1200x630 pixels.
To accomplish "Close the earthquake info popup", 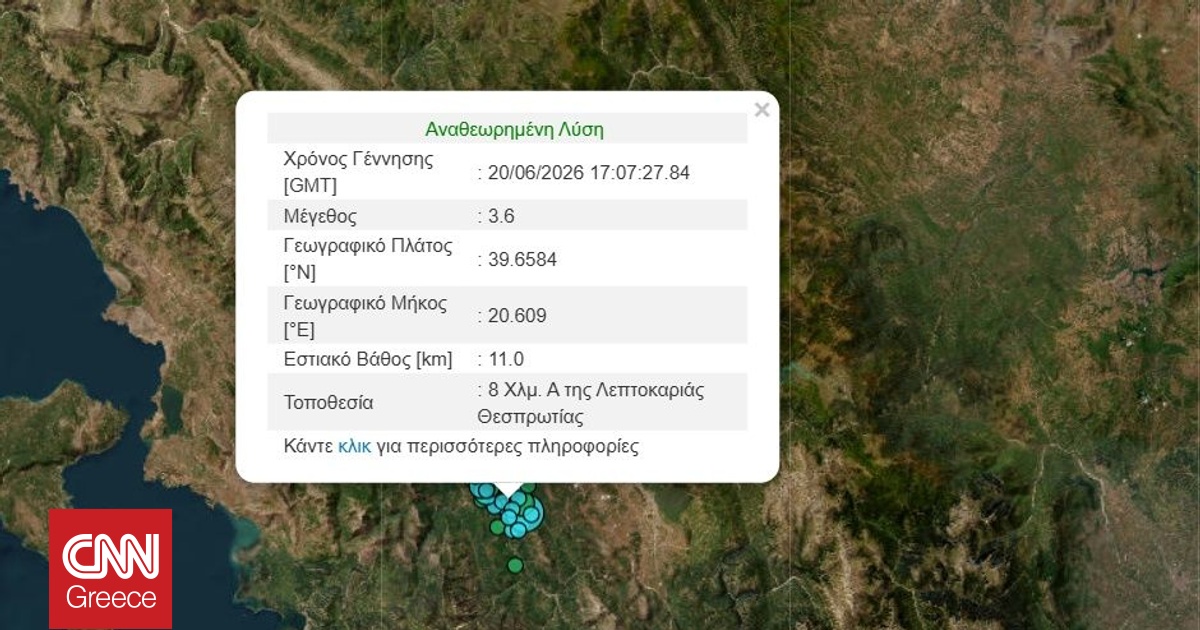I will coord(762,110).
